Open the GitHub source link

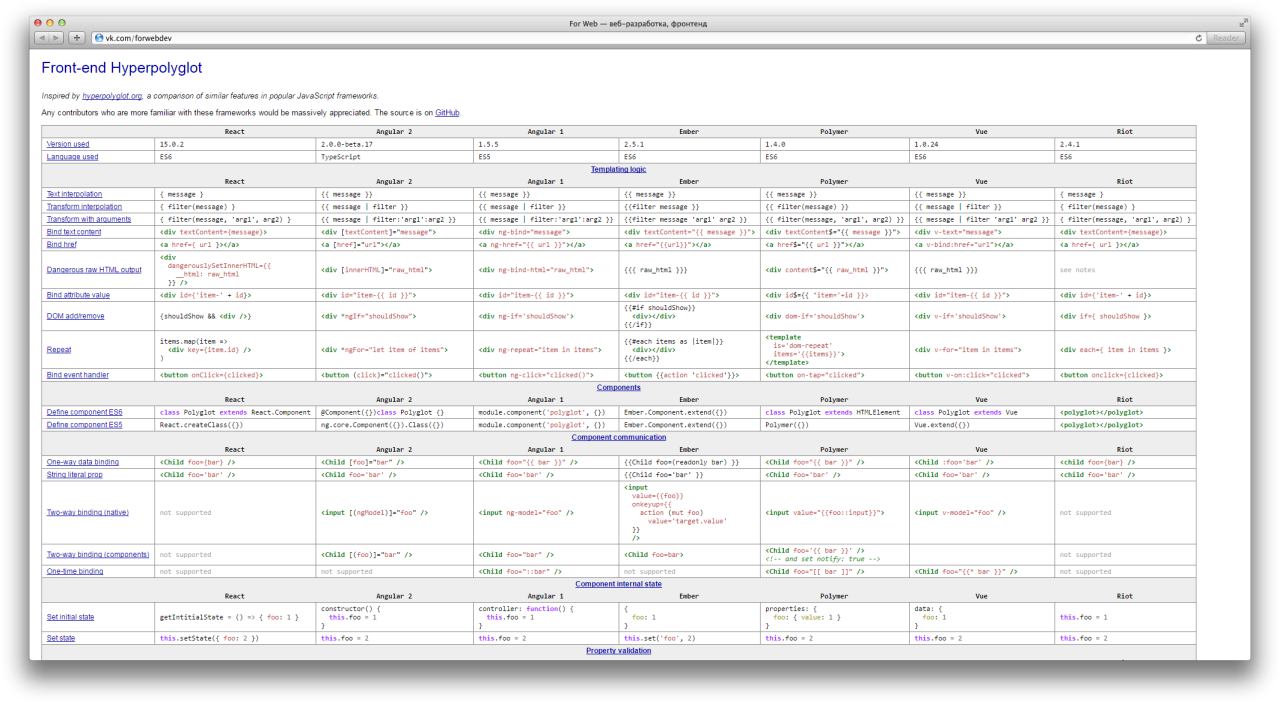coord(447,113)
